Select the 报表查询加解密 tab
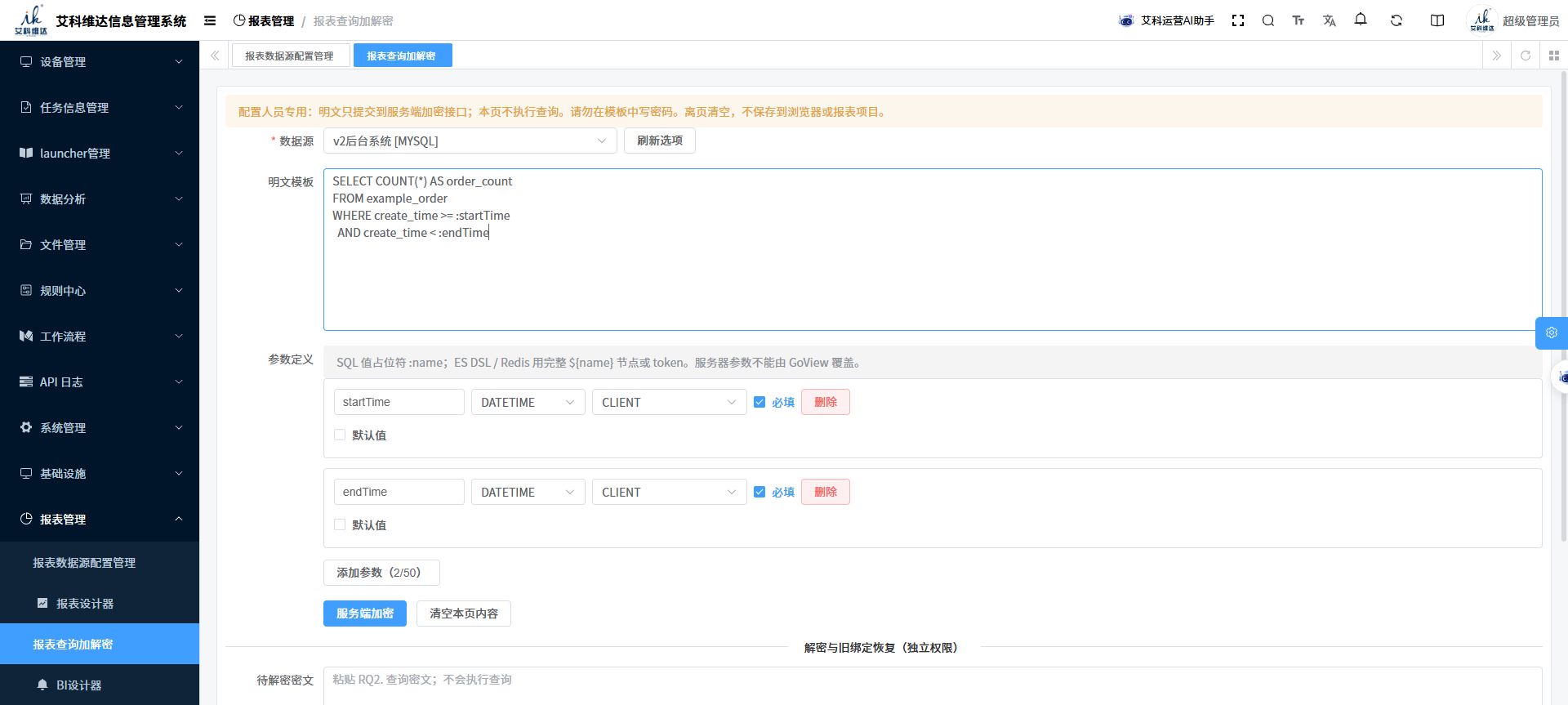 [402, 56]
